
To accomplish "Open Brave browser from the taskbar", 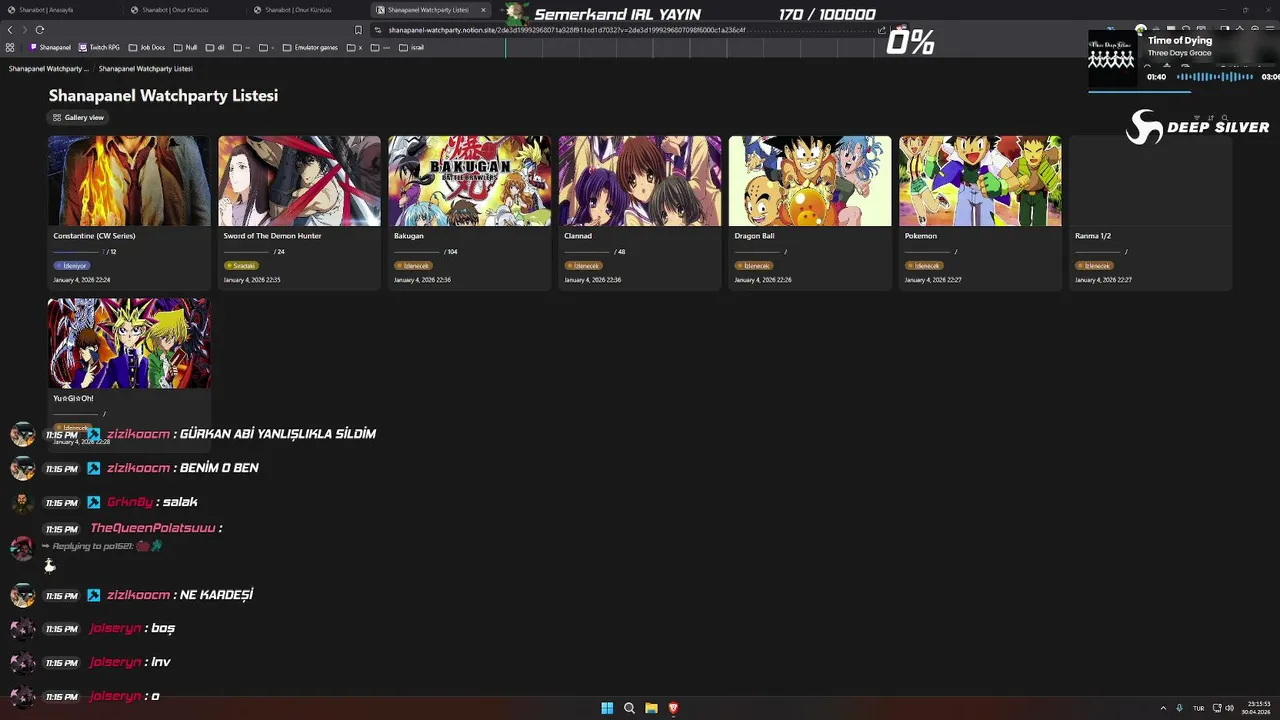I will pos(673,708).
